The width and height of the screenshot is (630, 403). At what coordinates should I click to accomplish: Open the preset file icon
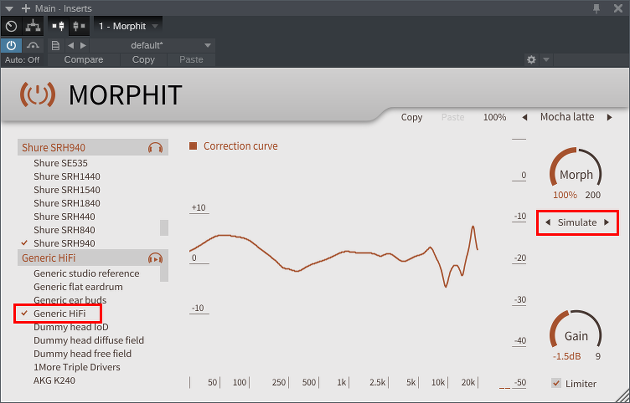point(56,45)
